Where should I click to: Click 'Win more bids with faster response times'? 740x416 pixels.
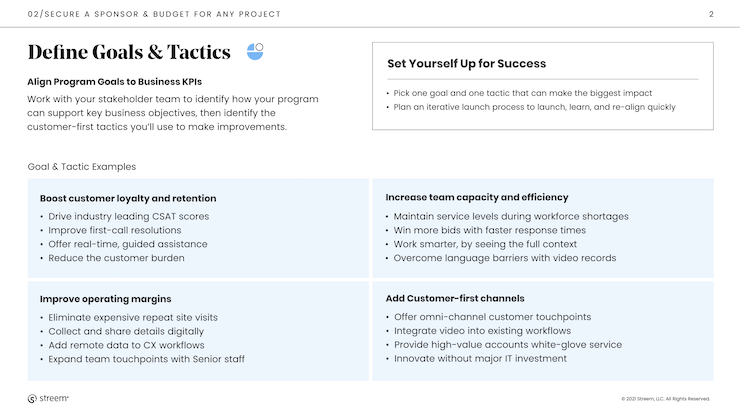tap(489, 230)
